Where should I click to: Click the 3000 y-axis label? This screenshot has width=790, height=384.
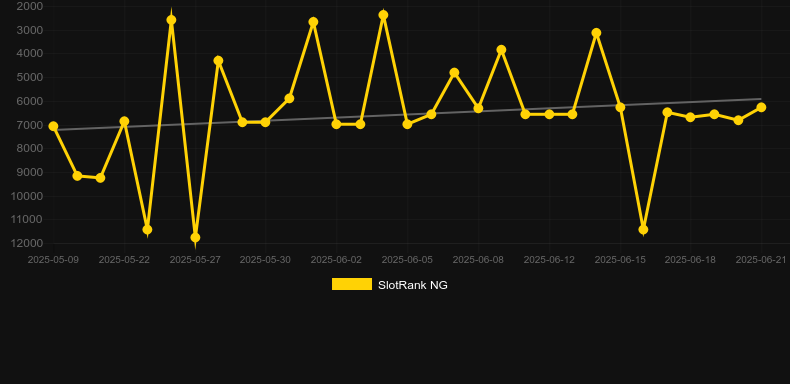pos(30,30)
